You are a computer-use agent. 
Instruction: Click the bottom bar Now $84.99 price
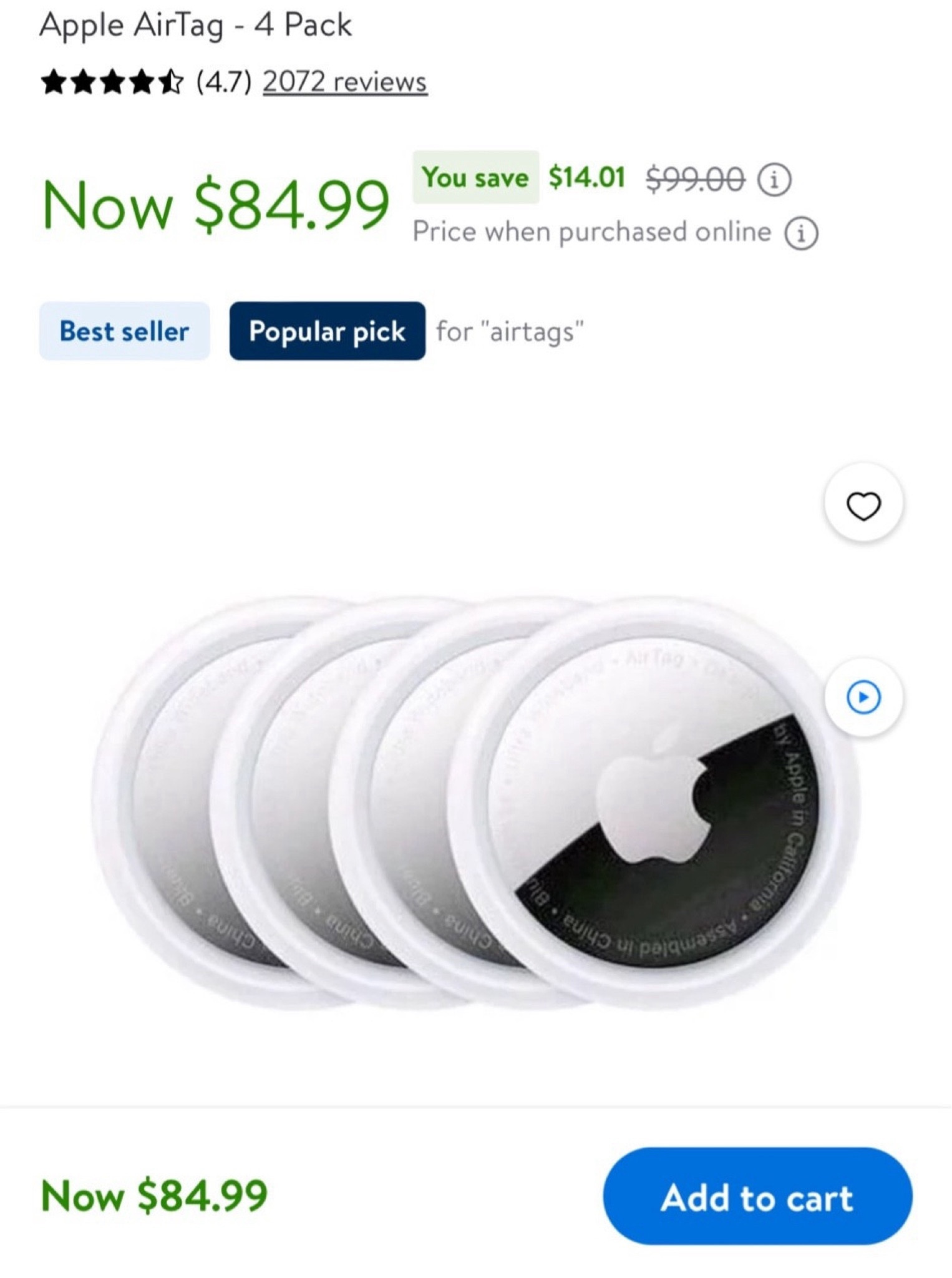(x=154, y=1195)
